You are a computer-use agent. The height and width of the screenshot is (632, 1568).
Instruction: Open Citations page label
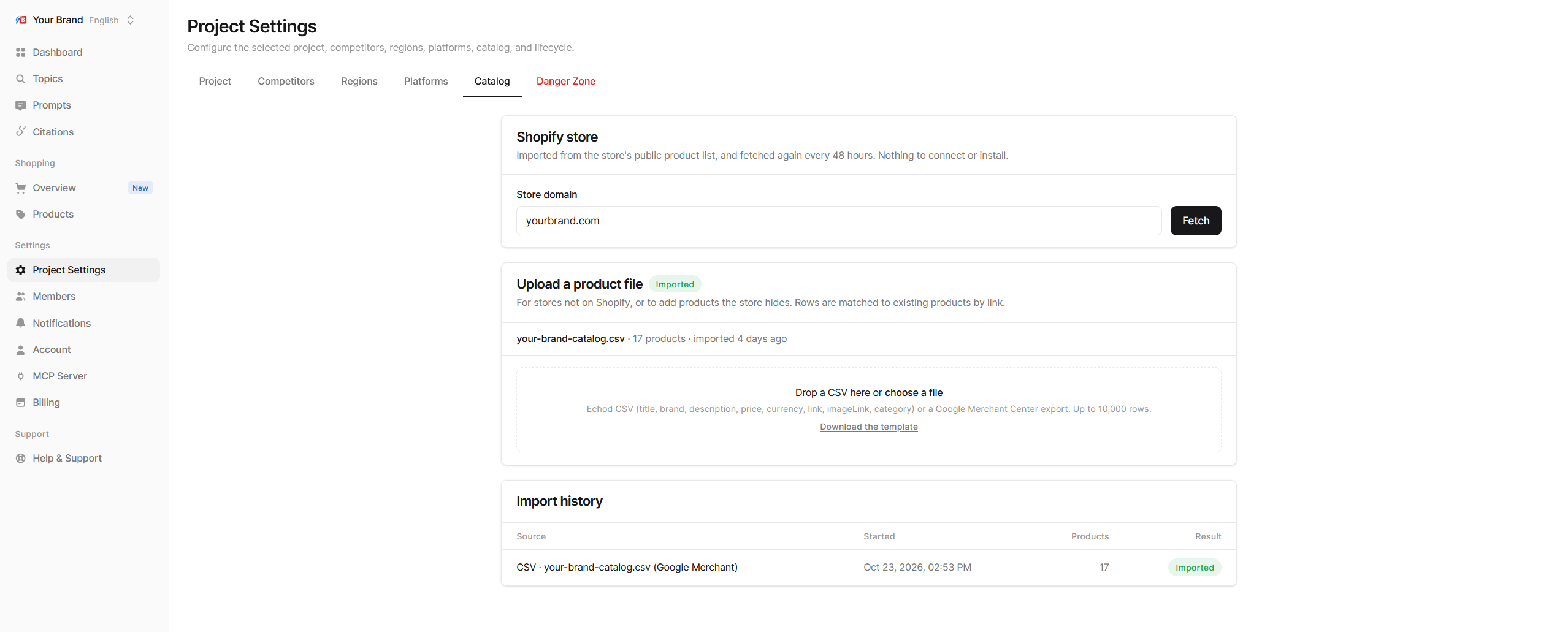point(53,132)
